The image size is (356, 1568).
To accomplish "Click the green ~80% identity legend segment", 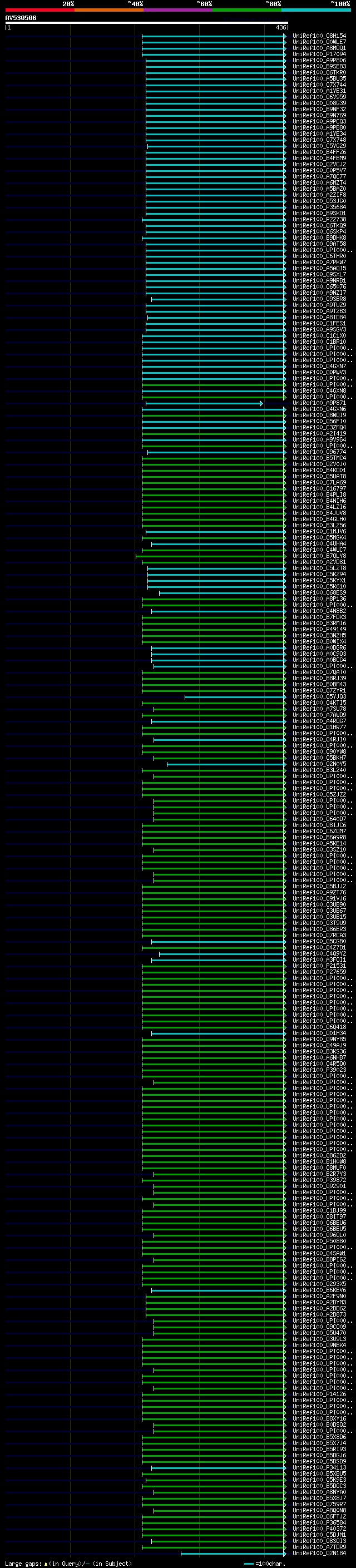I will click(247, 10).
